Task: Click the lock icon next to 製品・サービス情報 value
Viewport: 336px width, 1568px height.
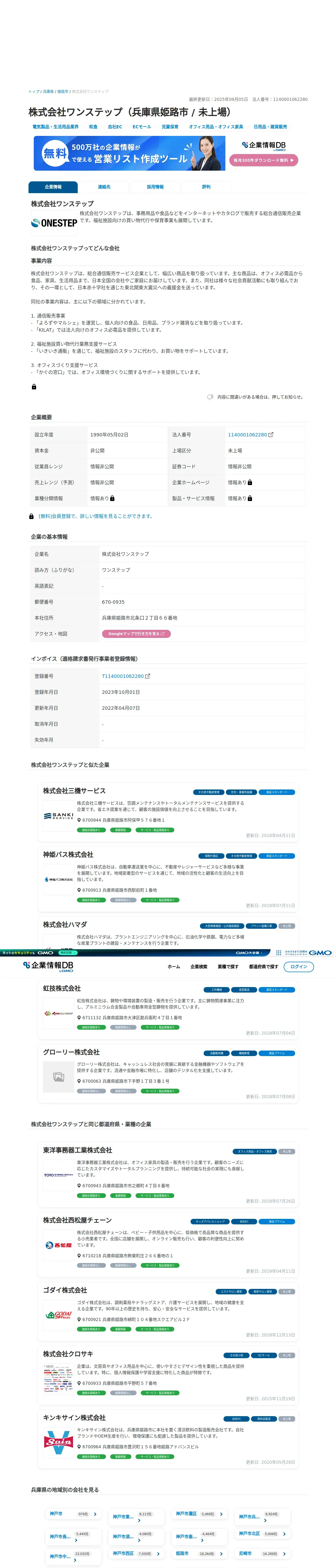Action: 250,498
